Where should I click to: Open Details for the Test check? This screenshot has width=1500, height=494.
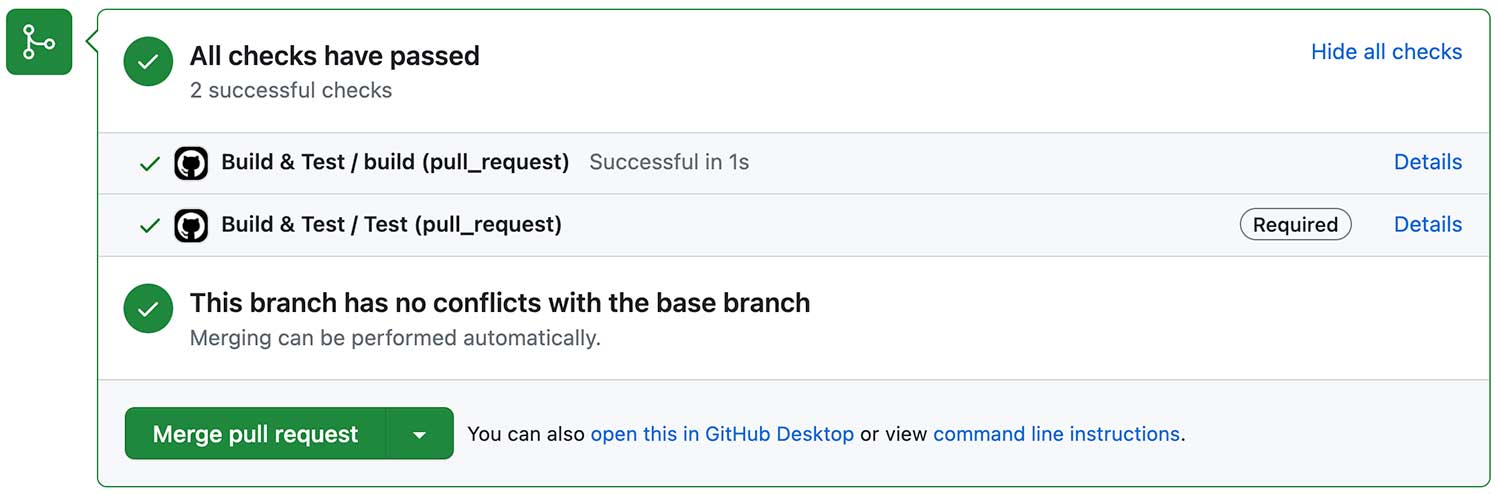(1428, 224)
